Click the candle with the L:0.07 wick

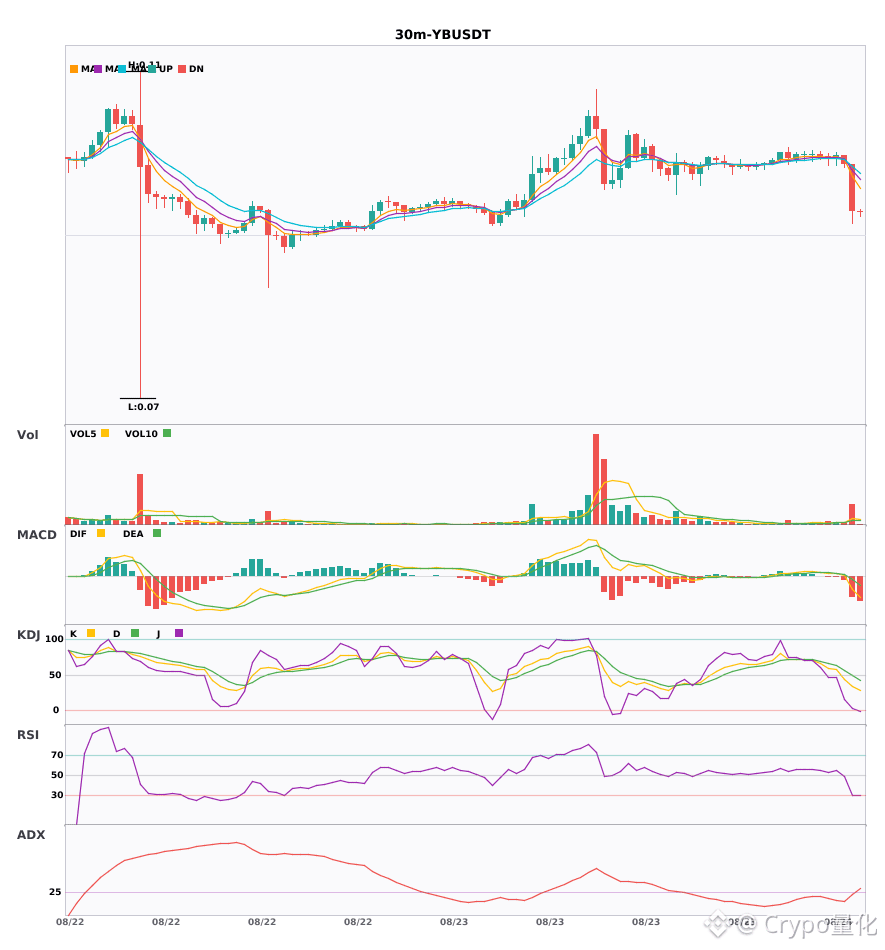point(141,145)
